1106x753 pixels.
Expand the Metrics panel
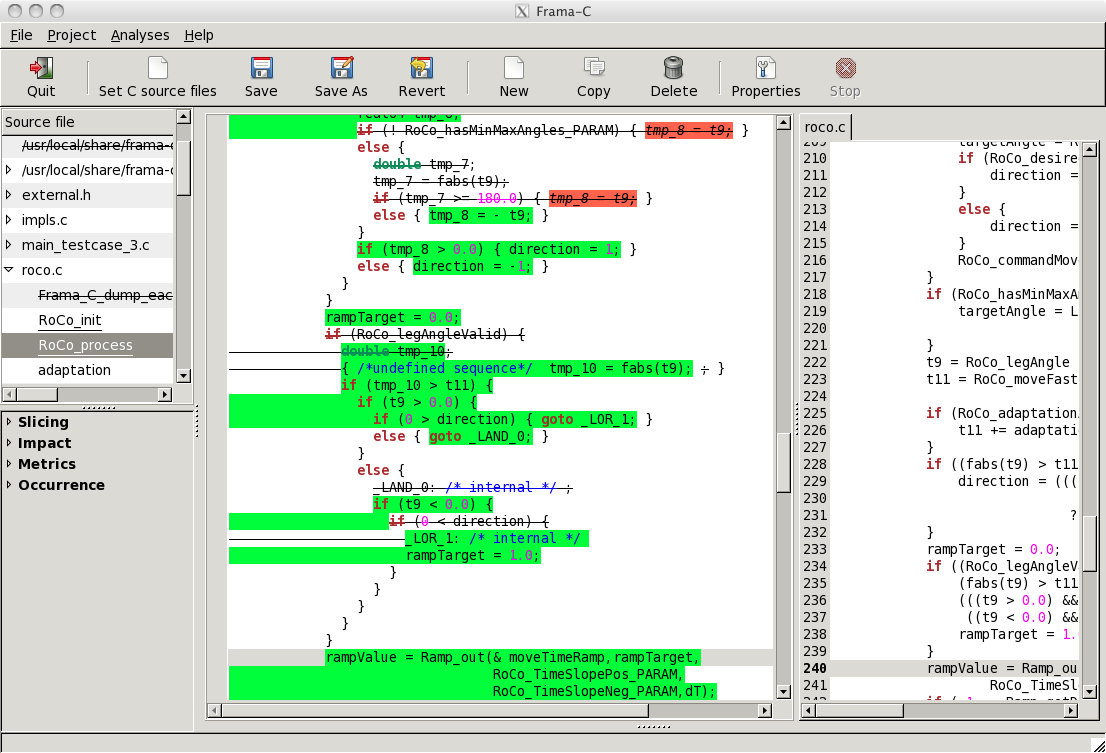pos(8,464)
